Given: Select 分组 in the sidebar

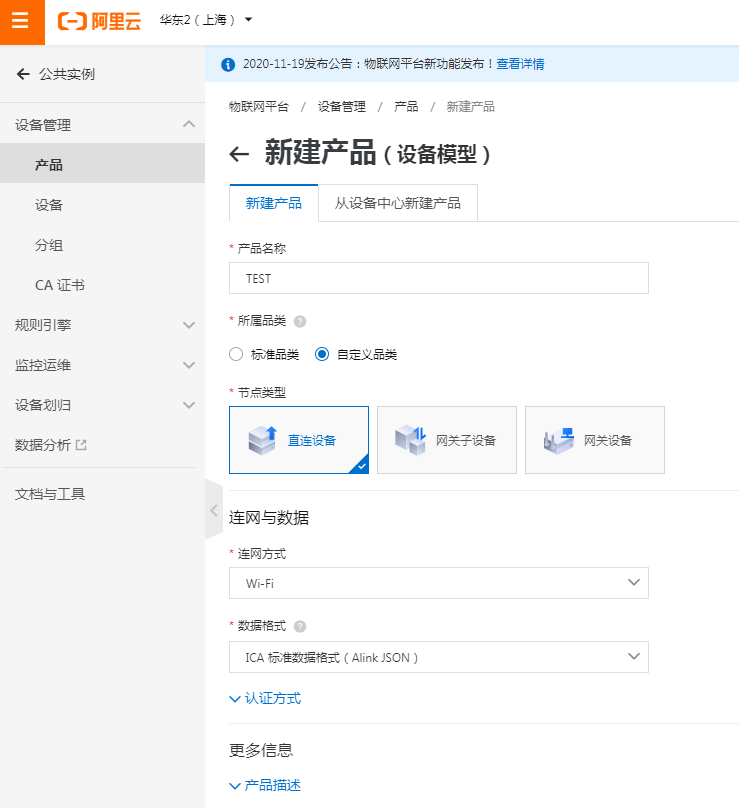Looking at the screenshot, I should click(x=102, y=245).
